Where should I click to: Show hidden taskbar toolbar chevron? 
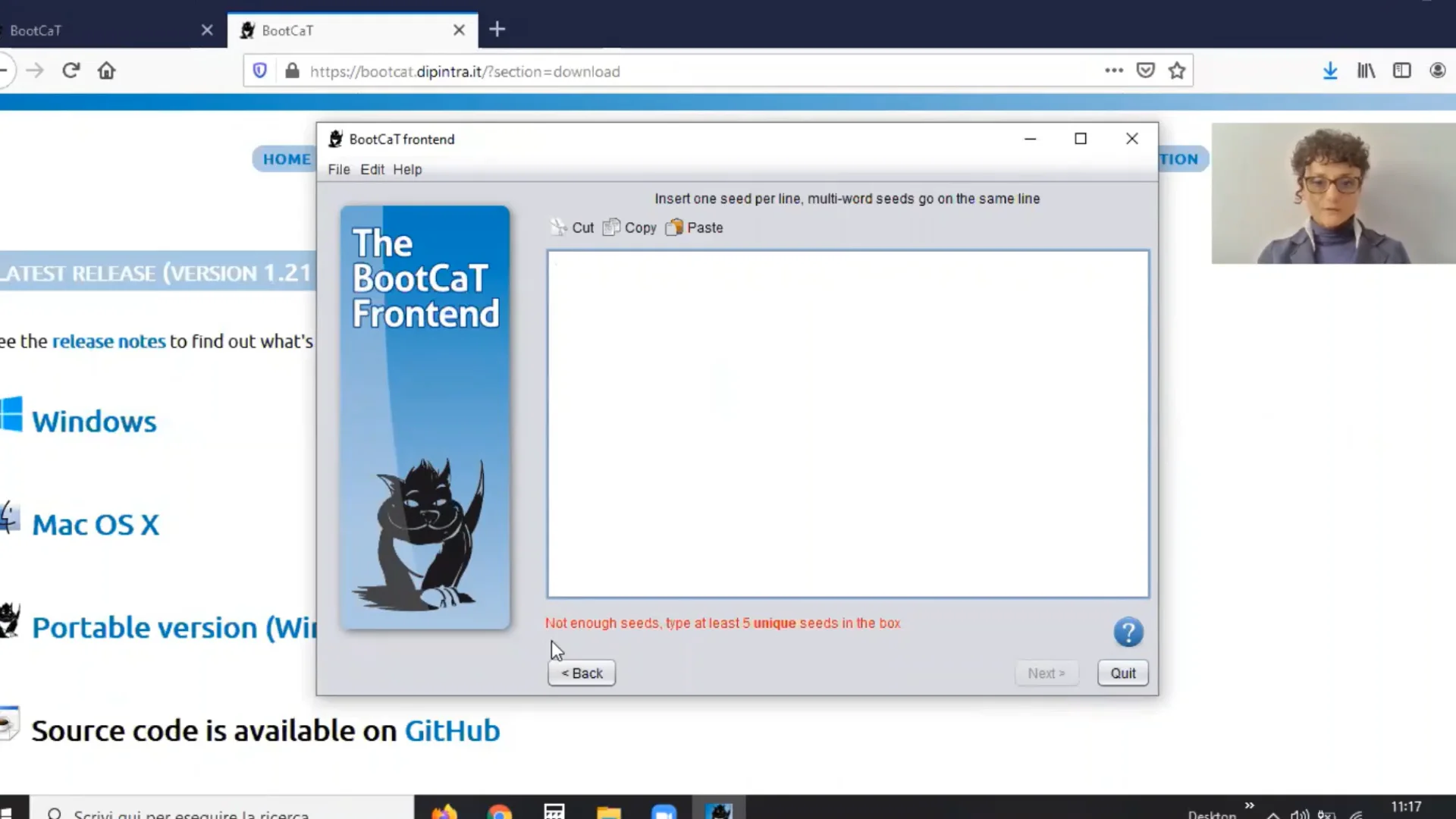click(x=1249, y=805)
